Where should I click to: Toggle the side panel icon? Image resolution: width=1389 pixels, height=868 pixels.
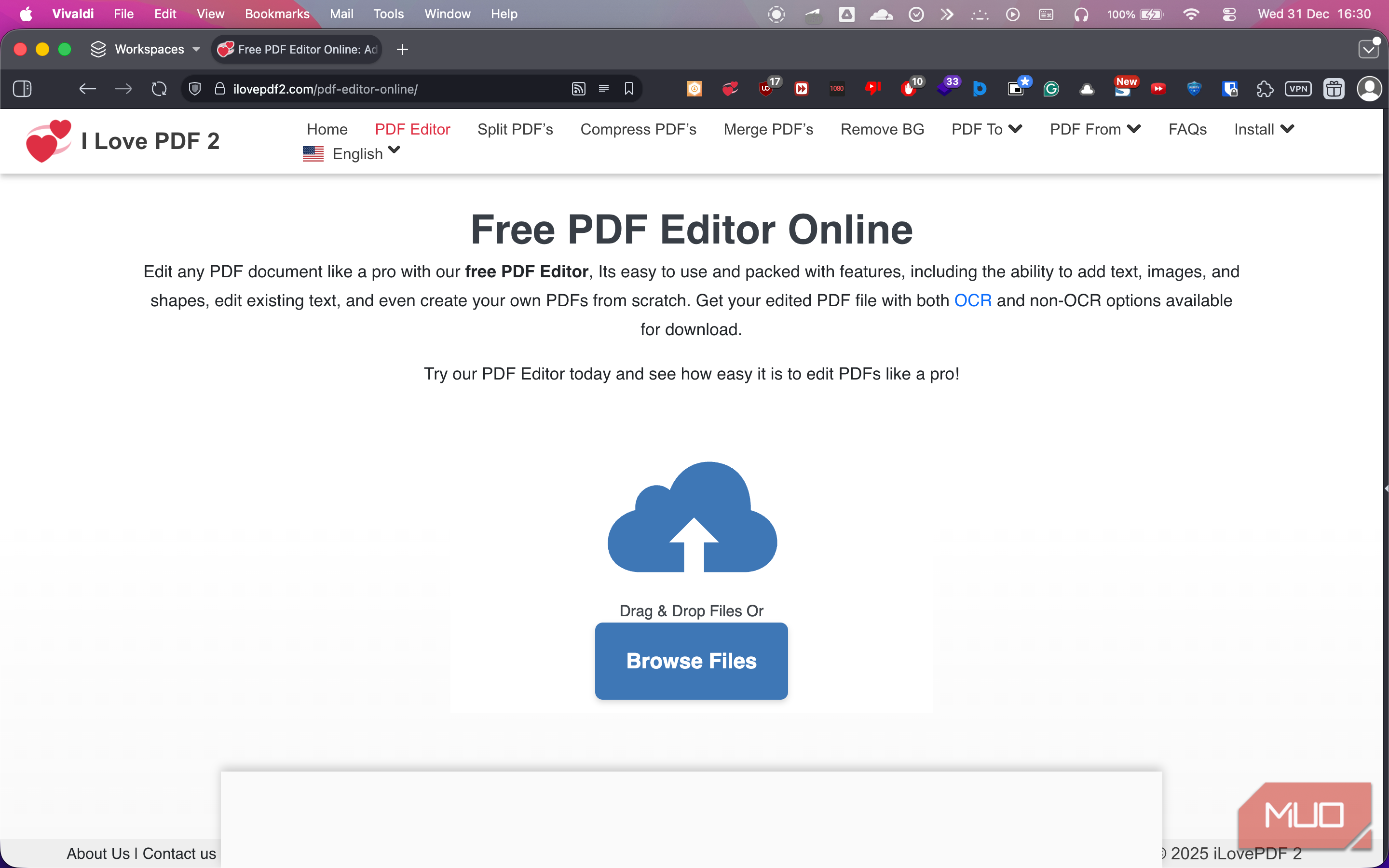(x=22, y=89)
